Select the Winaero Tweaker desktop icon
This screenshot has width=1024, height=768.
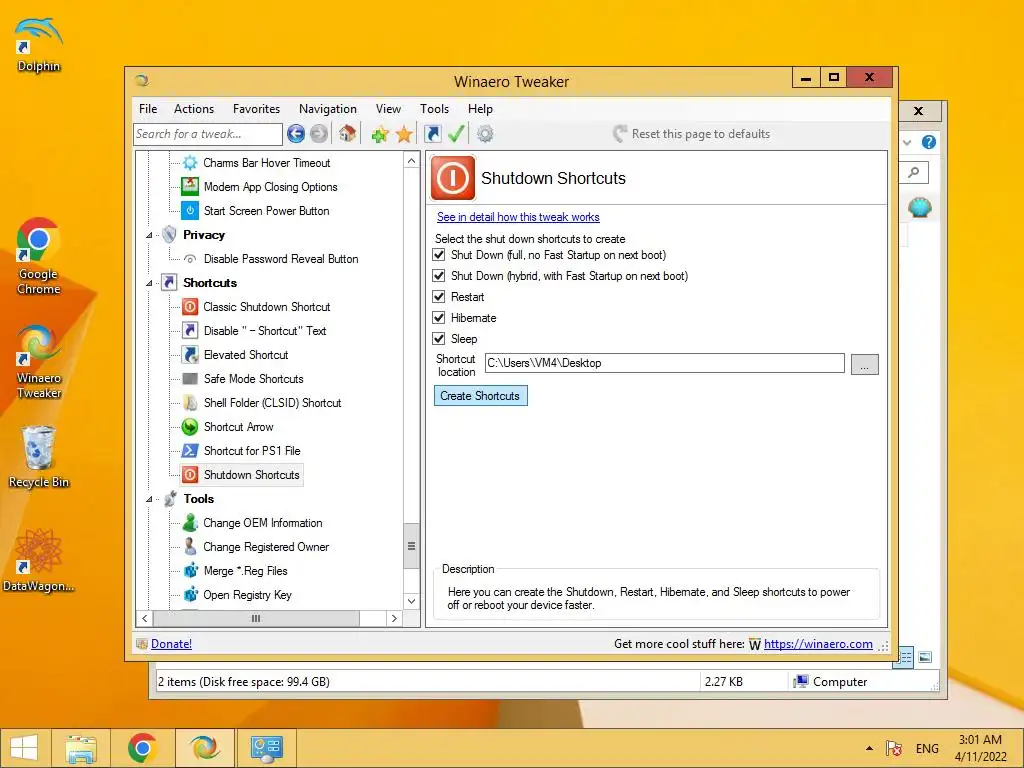tap(38, 362)
